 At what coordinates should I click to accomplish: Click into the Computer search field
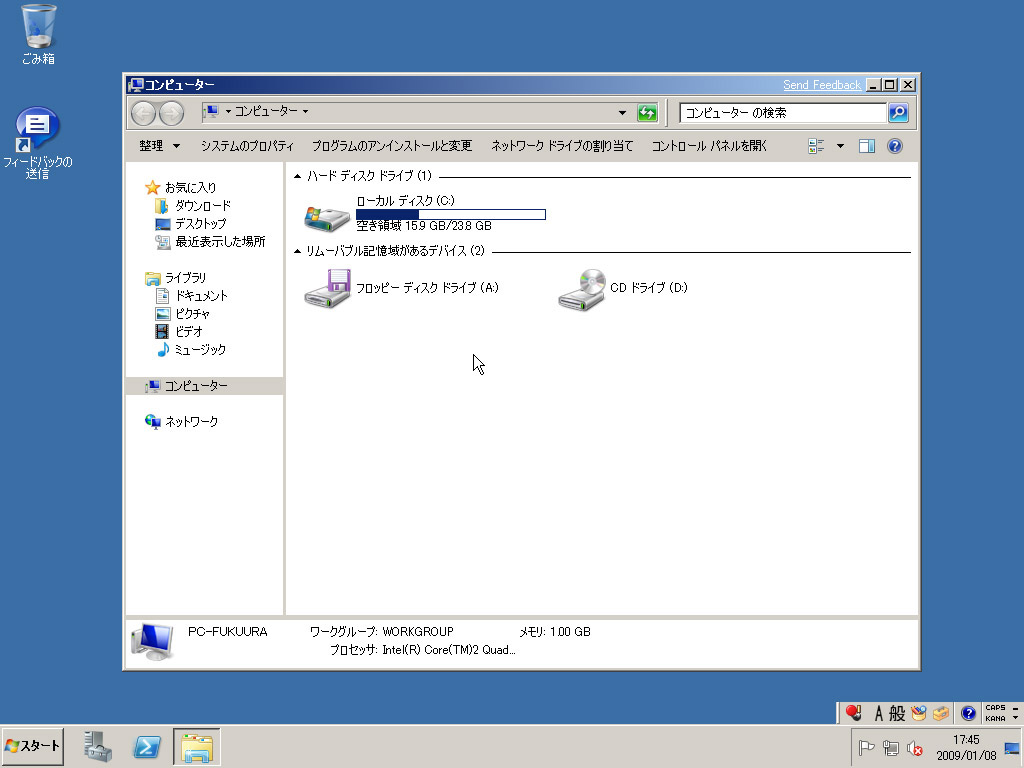[782, 113]
